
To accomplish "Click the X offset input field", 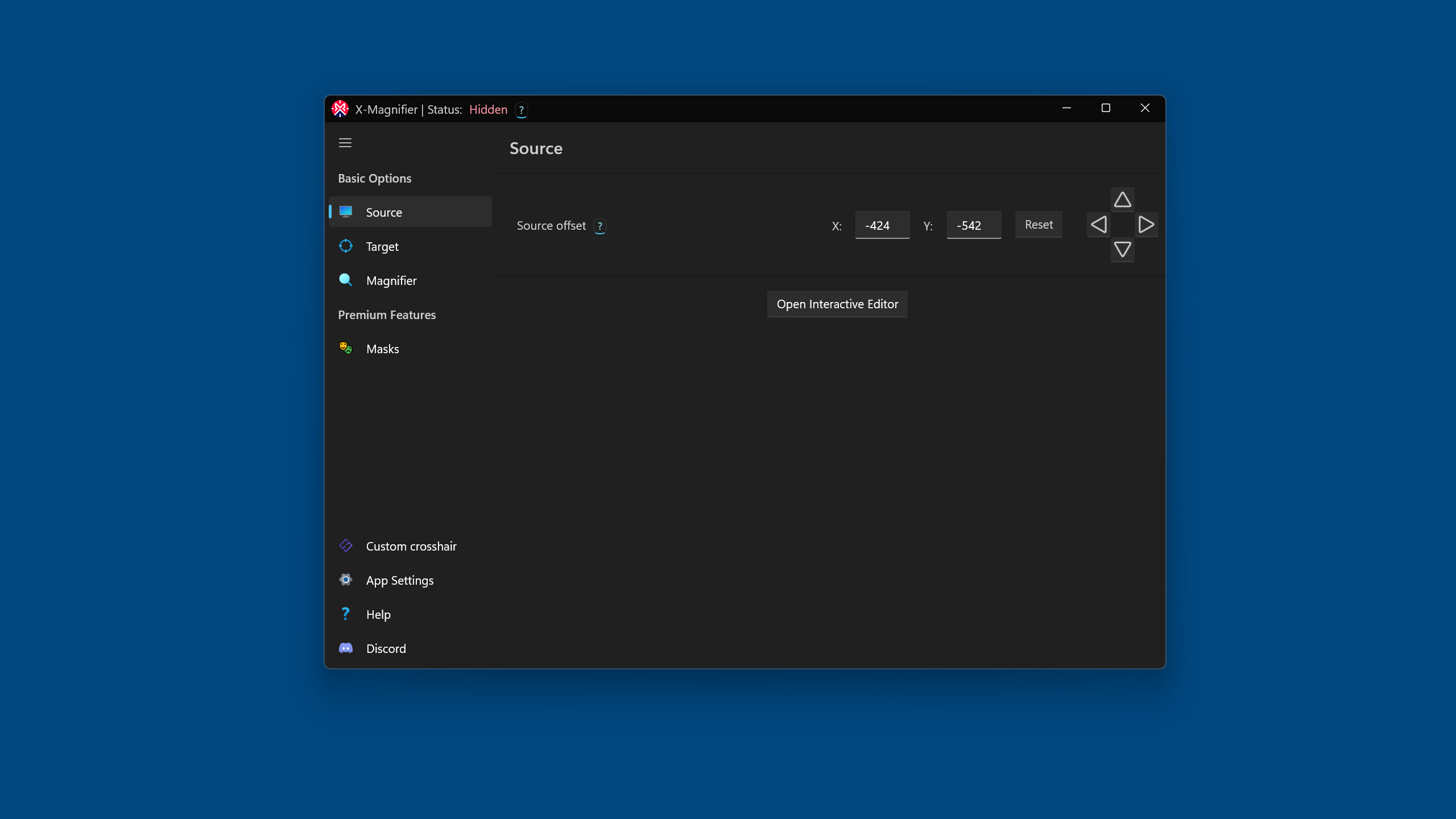I will [882, 225].
